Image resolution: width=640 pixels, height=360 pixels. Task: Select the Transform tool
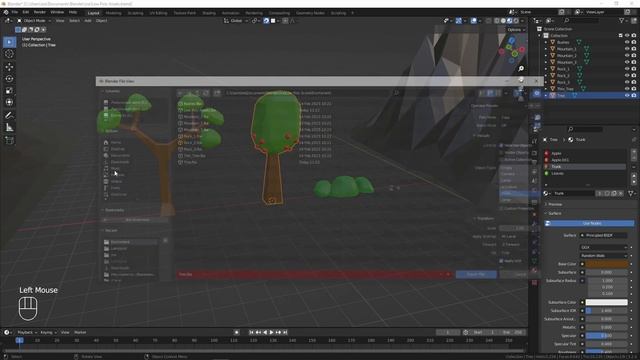point(9,102)
